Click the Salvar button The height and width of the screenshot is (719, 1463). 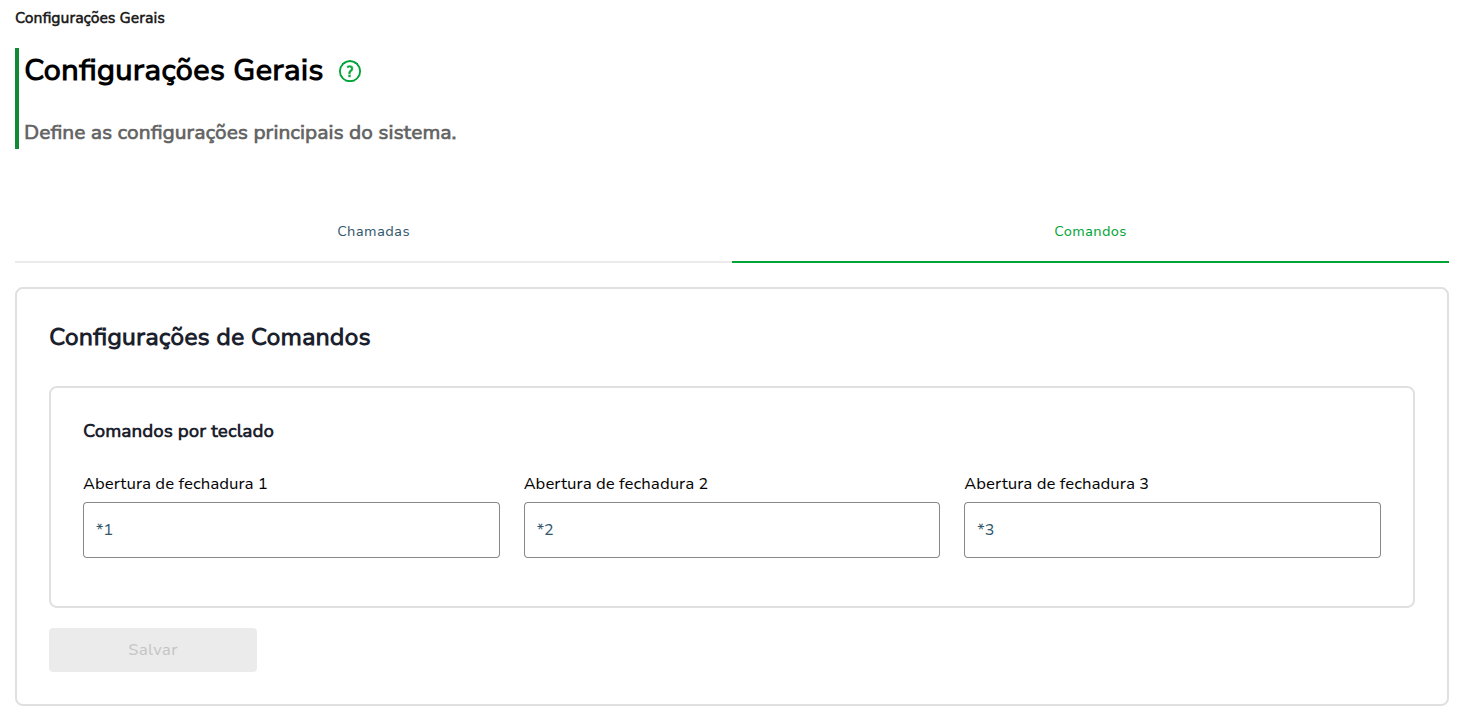pyautogui.click(x=153, y=650)
